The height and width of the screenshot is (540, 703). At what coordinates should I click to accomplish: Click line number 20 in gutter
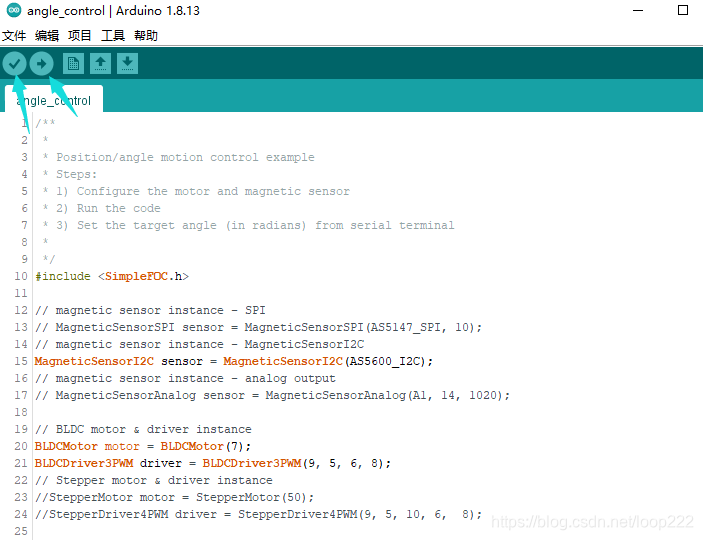point(21,447)
